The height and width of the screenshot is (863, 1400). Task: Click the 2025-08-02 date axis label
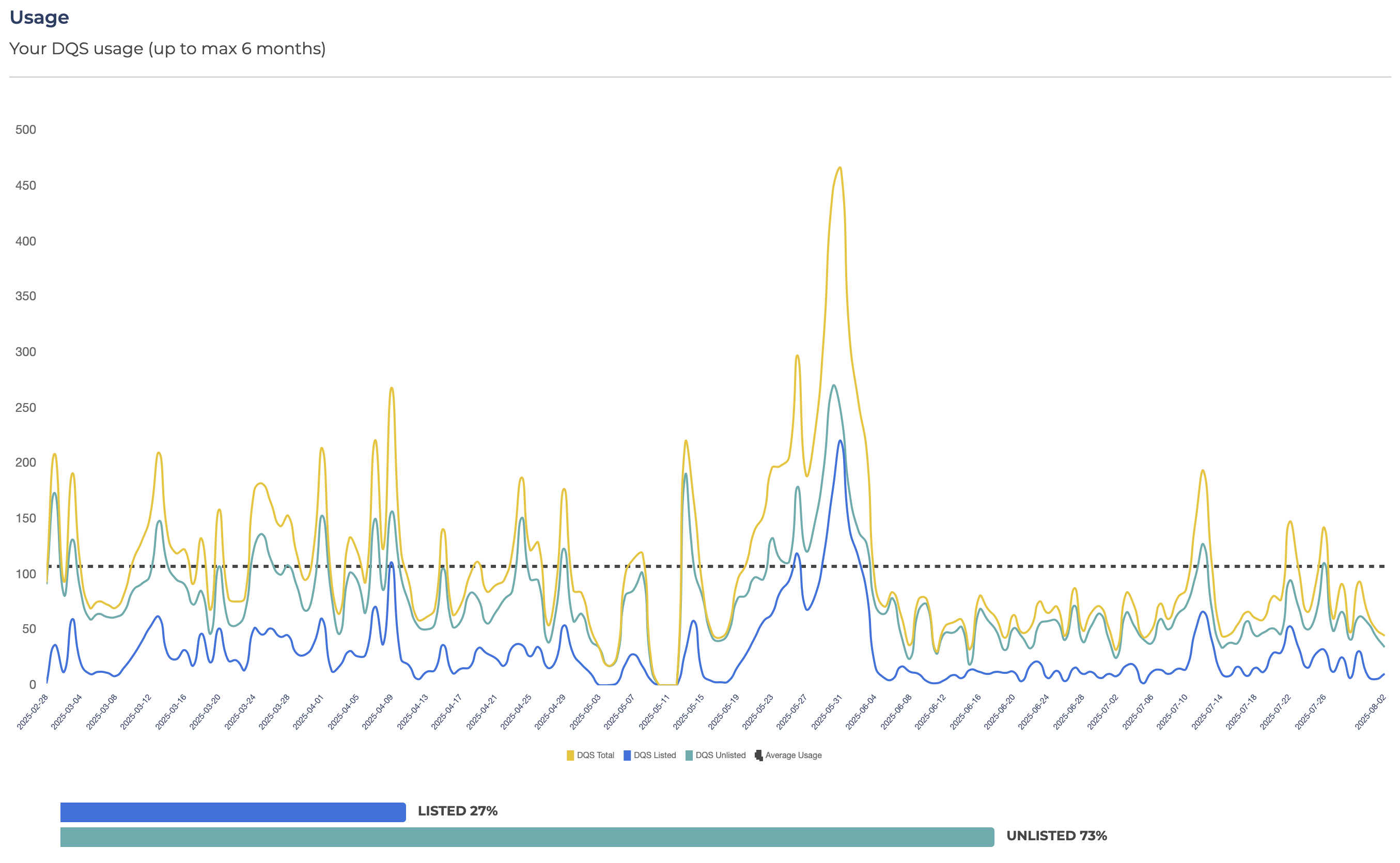pos(1371,712)
